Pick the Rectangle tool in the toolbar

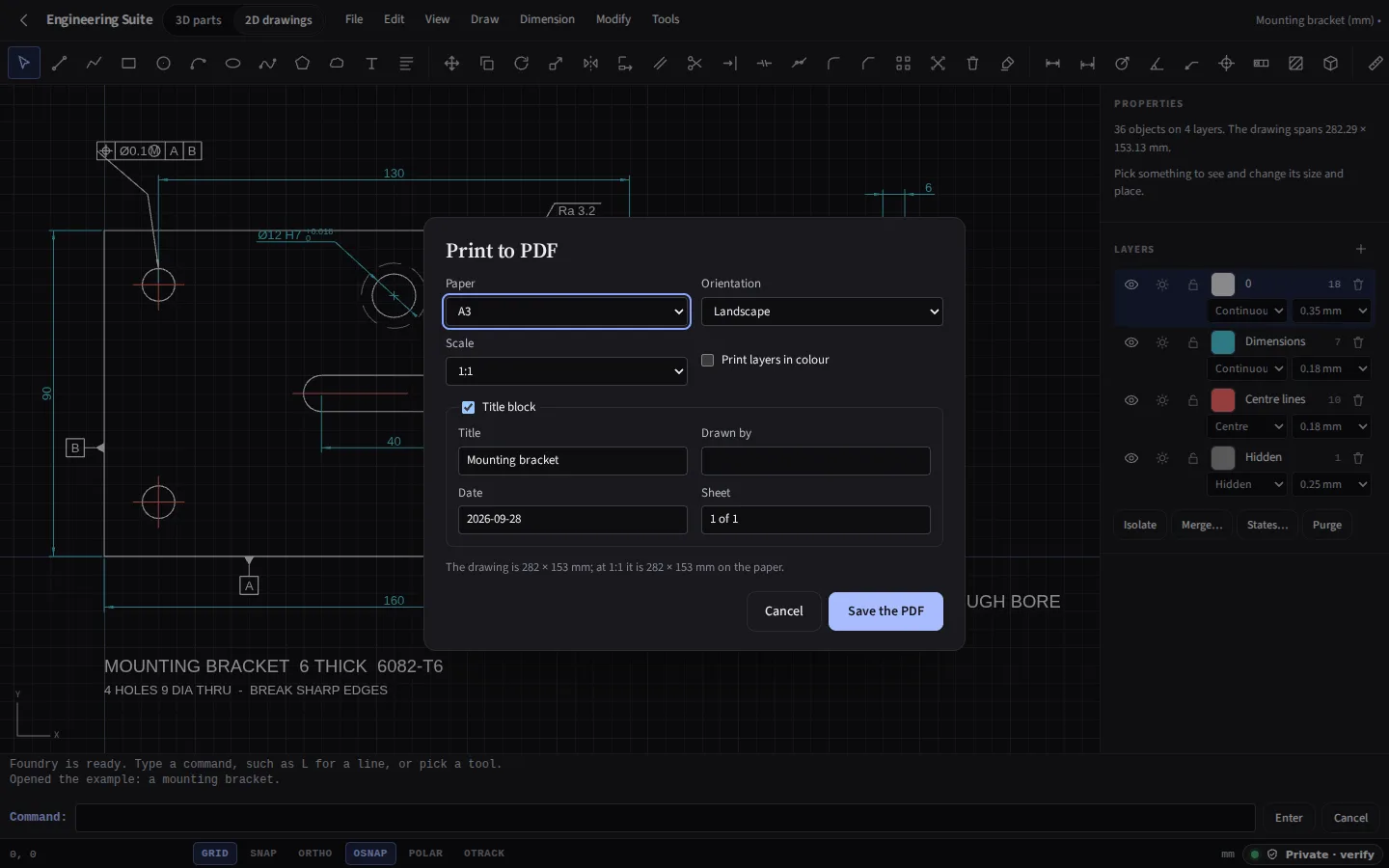pos(128,64)
